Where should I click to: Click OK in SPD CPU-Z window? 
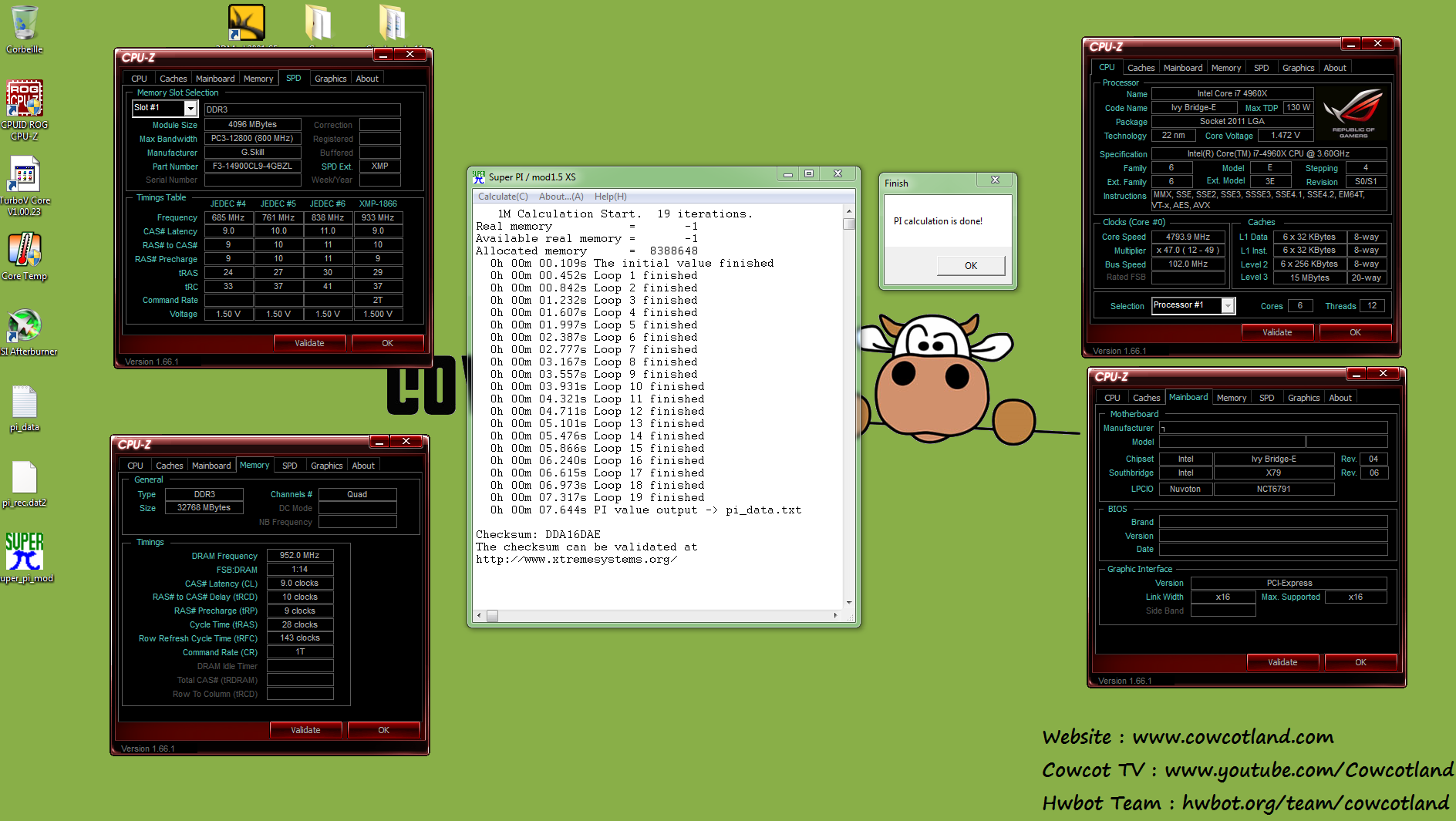tap(388, 343)
